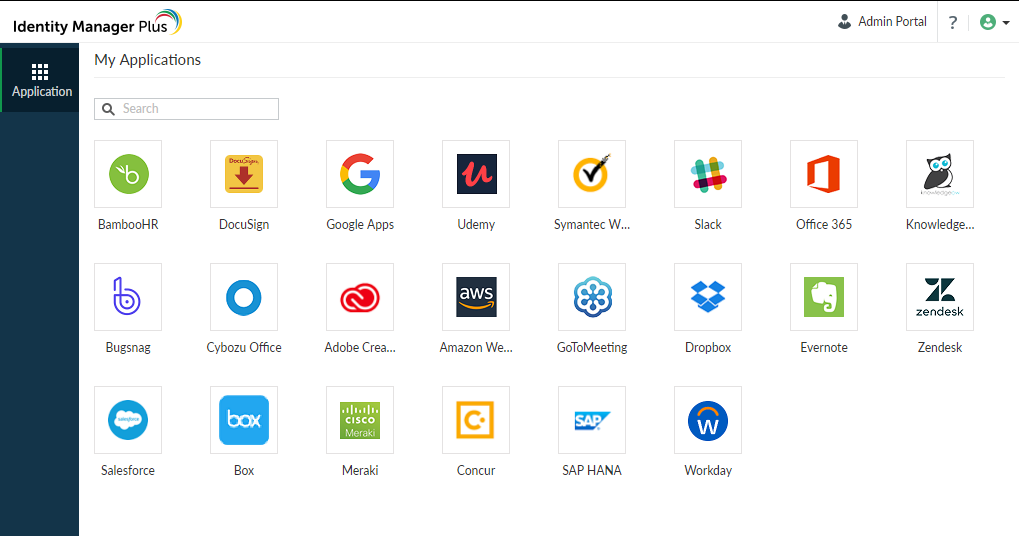The image size is (1019, 536).
Task: Open the BambooHR application icon
Action: tap(128, 174)
